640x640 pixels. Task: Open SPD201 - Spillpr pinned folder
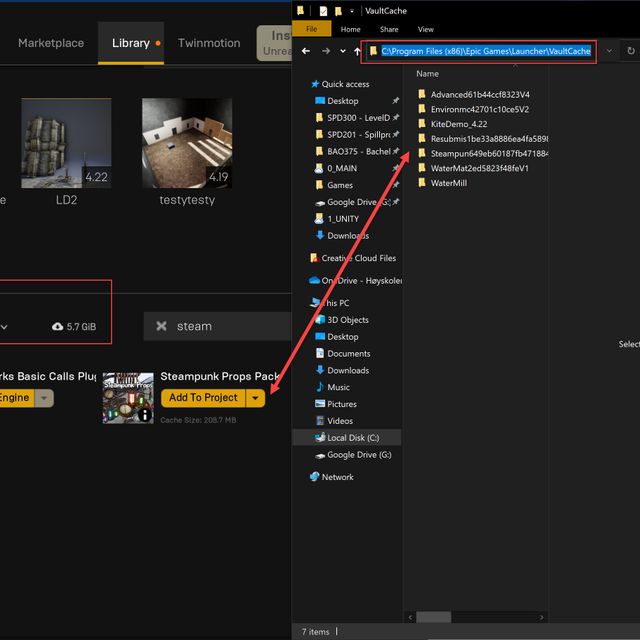coord(358,135)
